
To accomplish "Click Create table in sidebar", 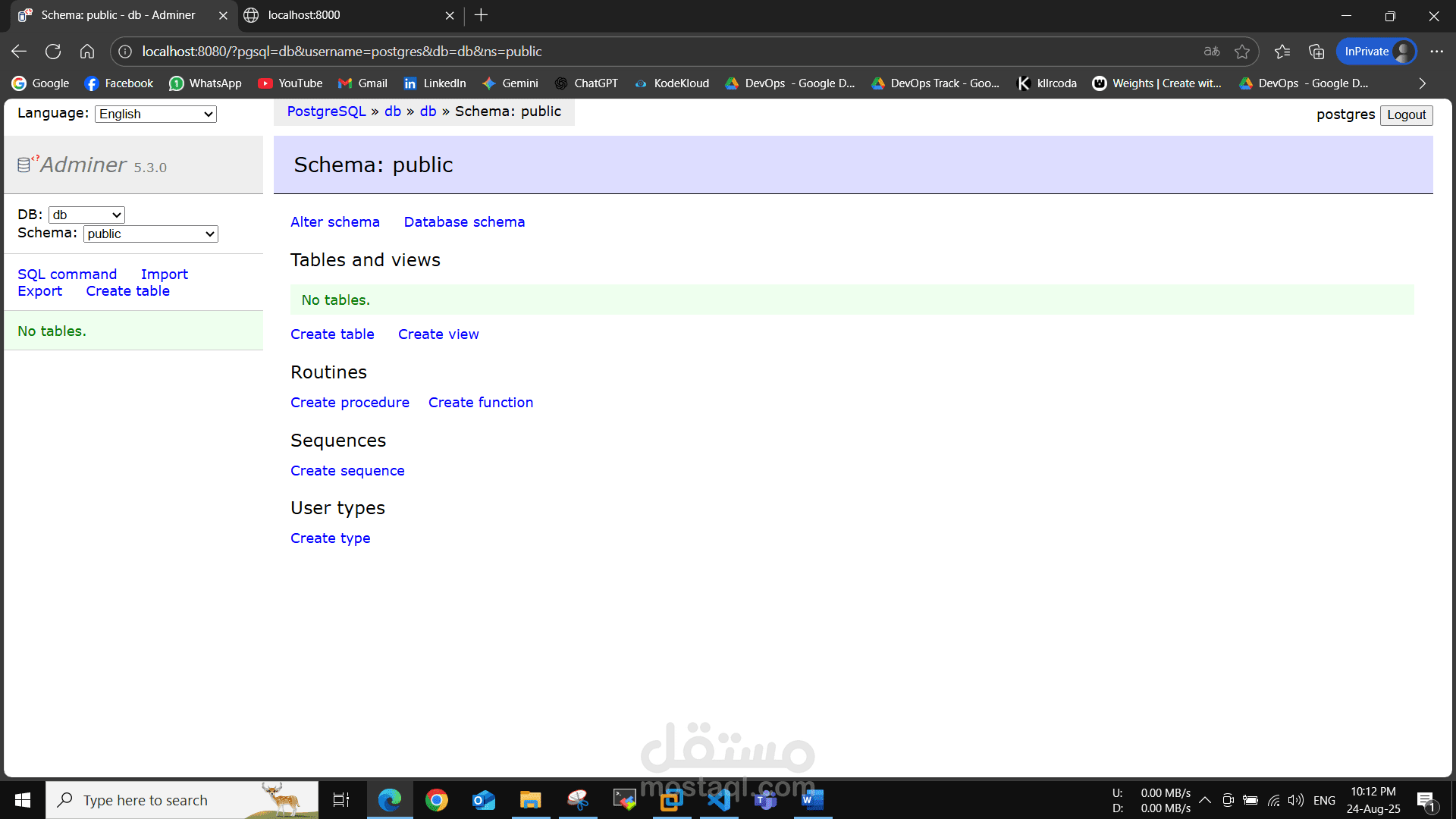I will pos(128,291).
